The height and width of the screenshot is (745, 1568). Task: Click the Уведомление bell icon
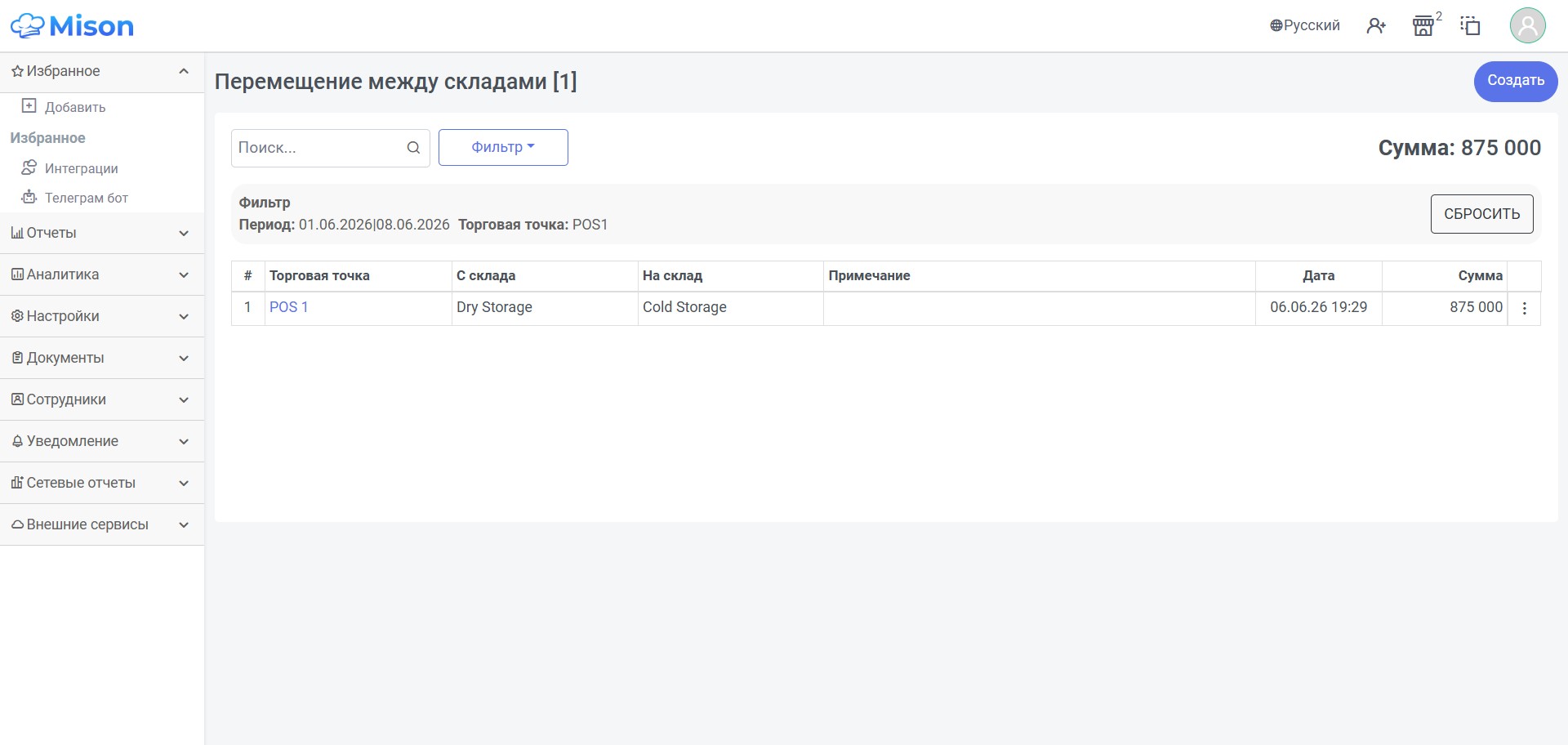pos(17,441)
